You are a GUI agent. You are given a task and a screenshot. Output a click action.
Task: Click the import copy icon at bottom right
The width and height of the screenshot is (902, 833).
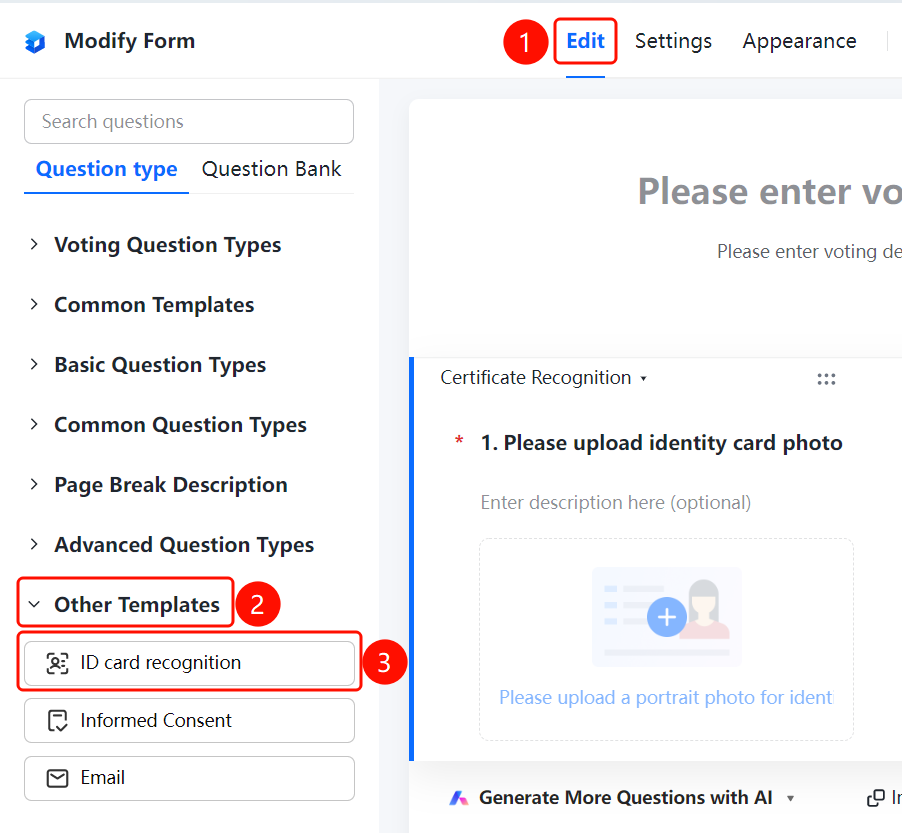(876, 798)
